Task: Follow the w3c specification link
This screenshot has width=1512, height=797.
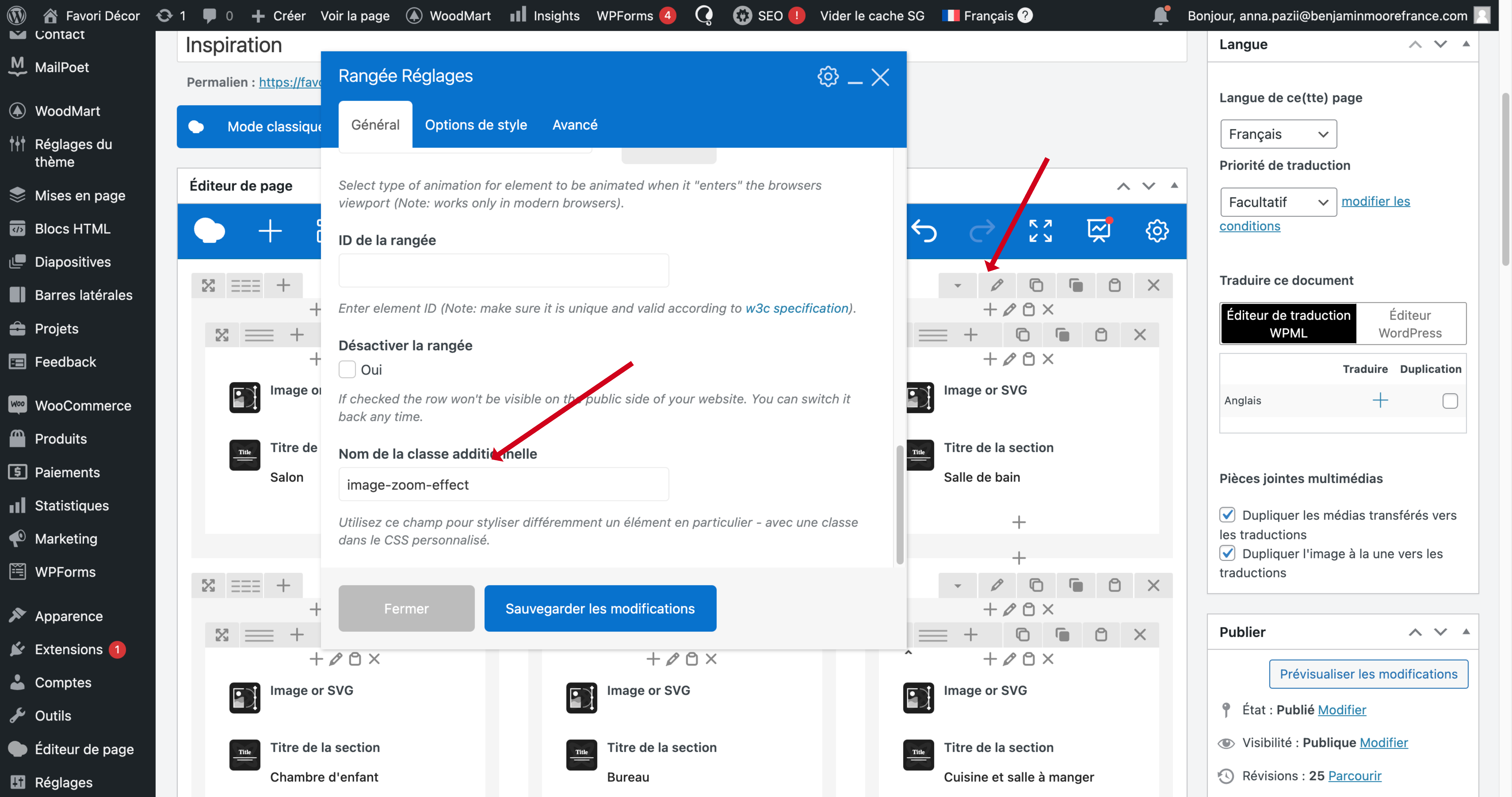Action: point(797,308)
